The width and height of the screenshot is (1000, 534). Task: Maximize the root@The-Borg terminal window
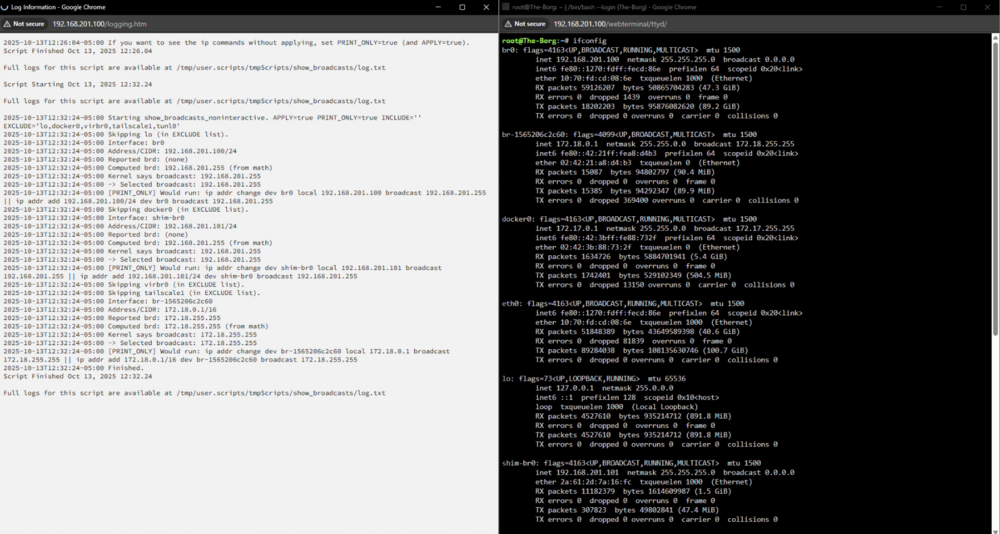[963, 7]
